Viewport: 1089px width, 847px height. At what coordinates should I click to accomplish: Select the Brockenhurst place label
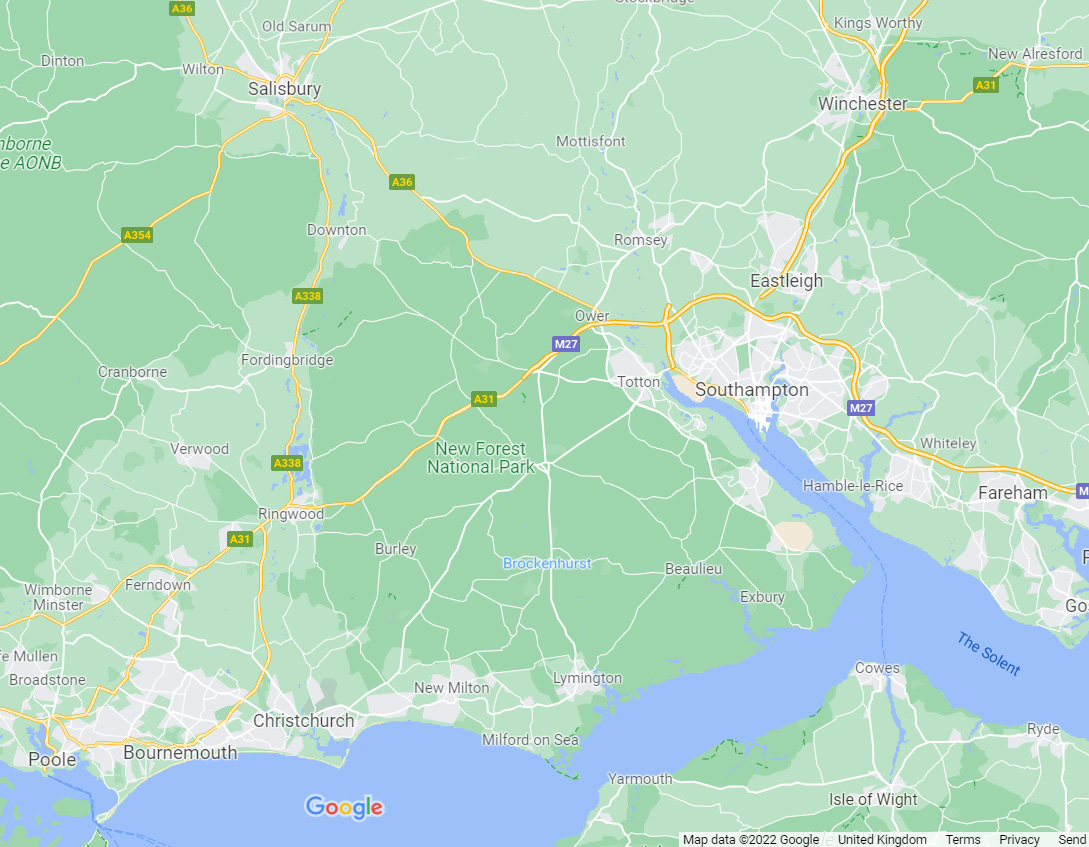click(547, 563)
